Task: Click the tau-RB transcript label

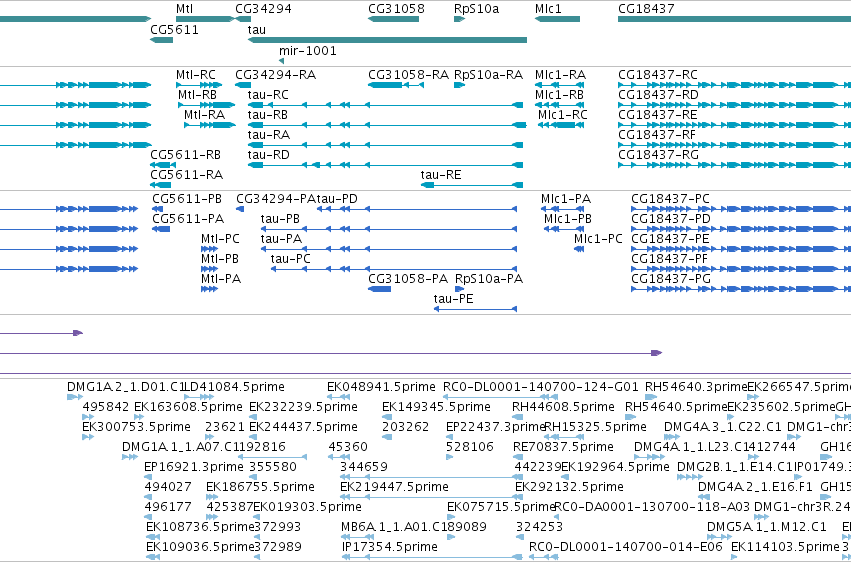Action: pyautogui.click(x=268, y=115)
